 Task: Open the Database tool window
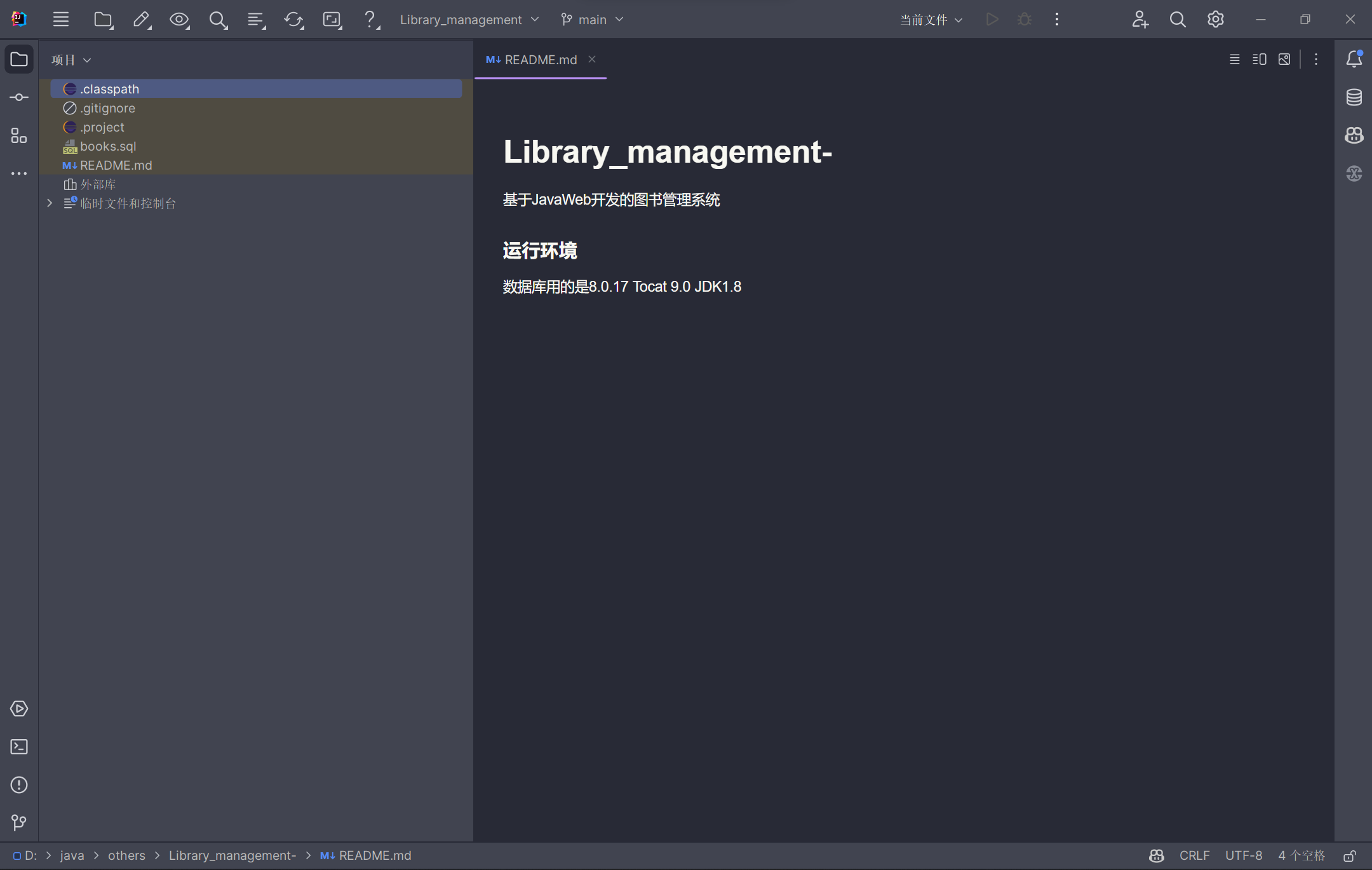coord(1354,97)
